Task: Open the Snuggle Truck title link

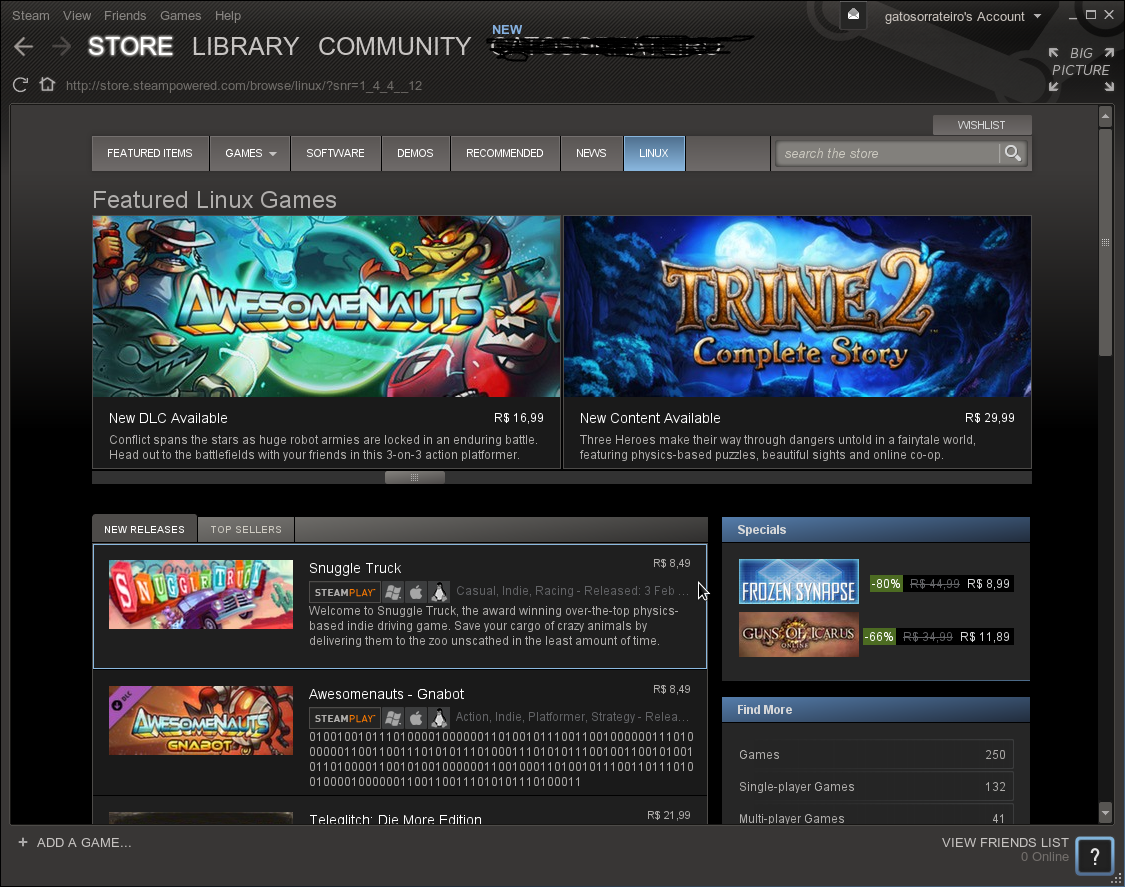Action: 355,568
